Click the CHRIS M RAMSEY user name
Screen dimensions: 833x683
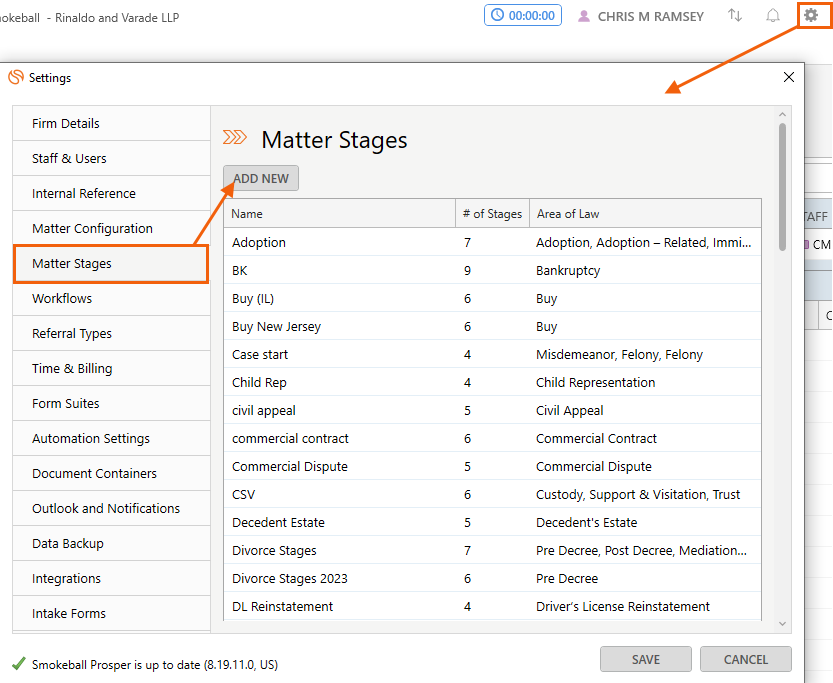pyautogui.click(x=651, y=17)
